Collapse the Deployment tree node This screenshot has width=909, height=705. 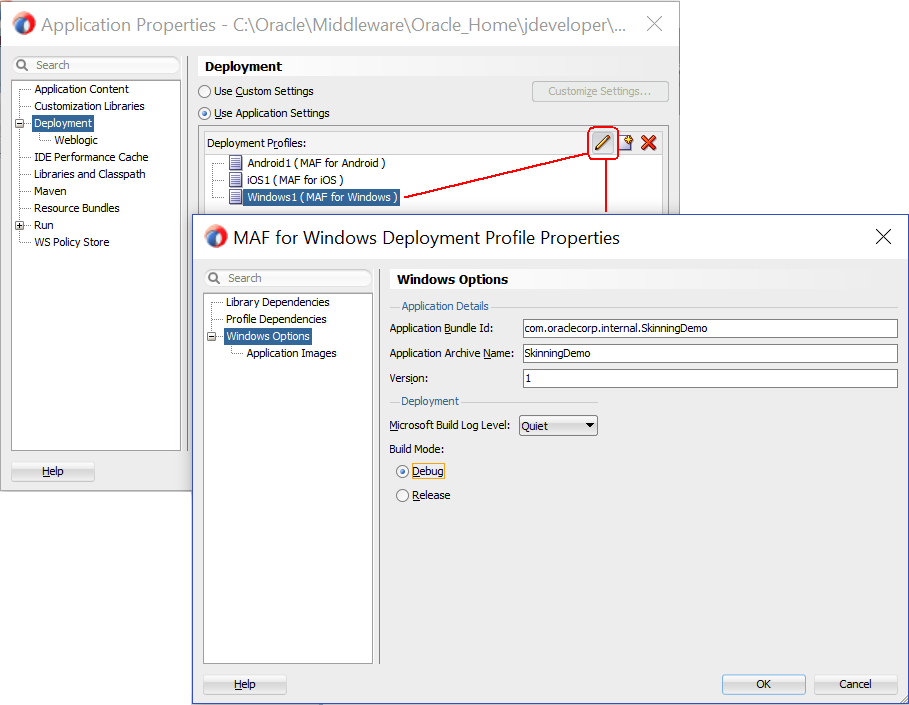[20, 123]
